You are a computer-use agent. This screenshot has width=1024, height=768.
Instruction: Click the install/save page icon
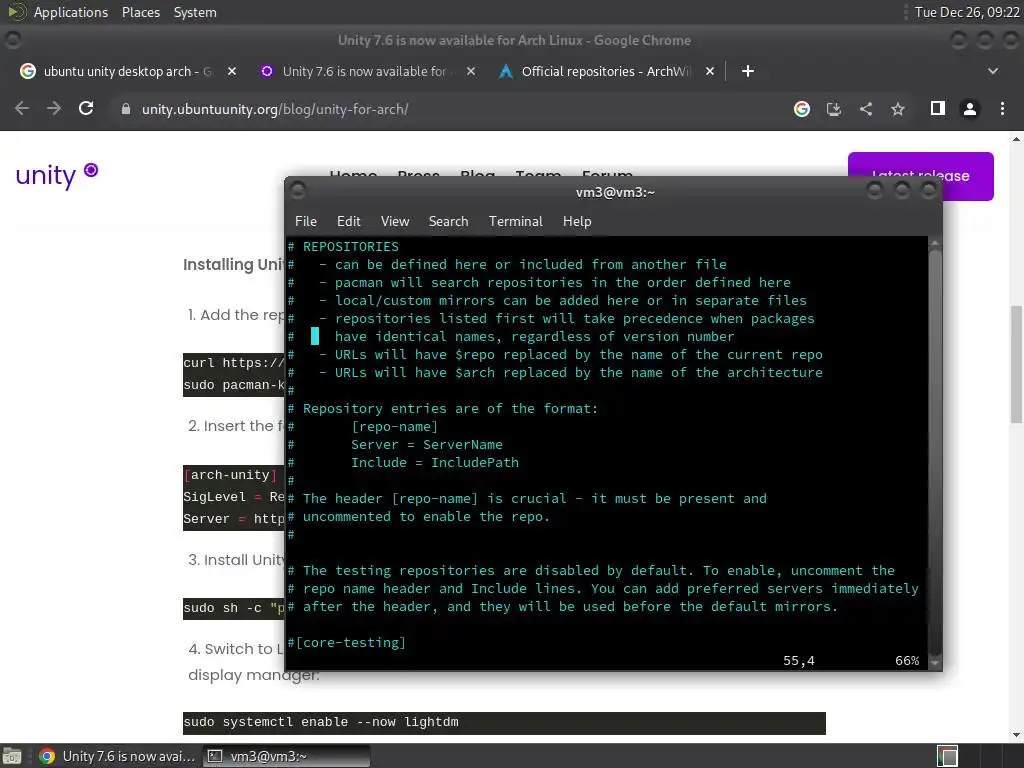(834, 109)
